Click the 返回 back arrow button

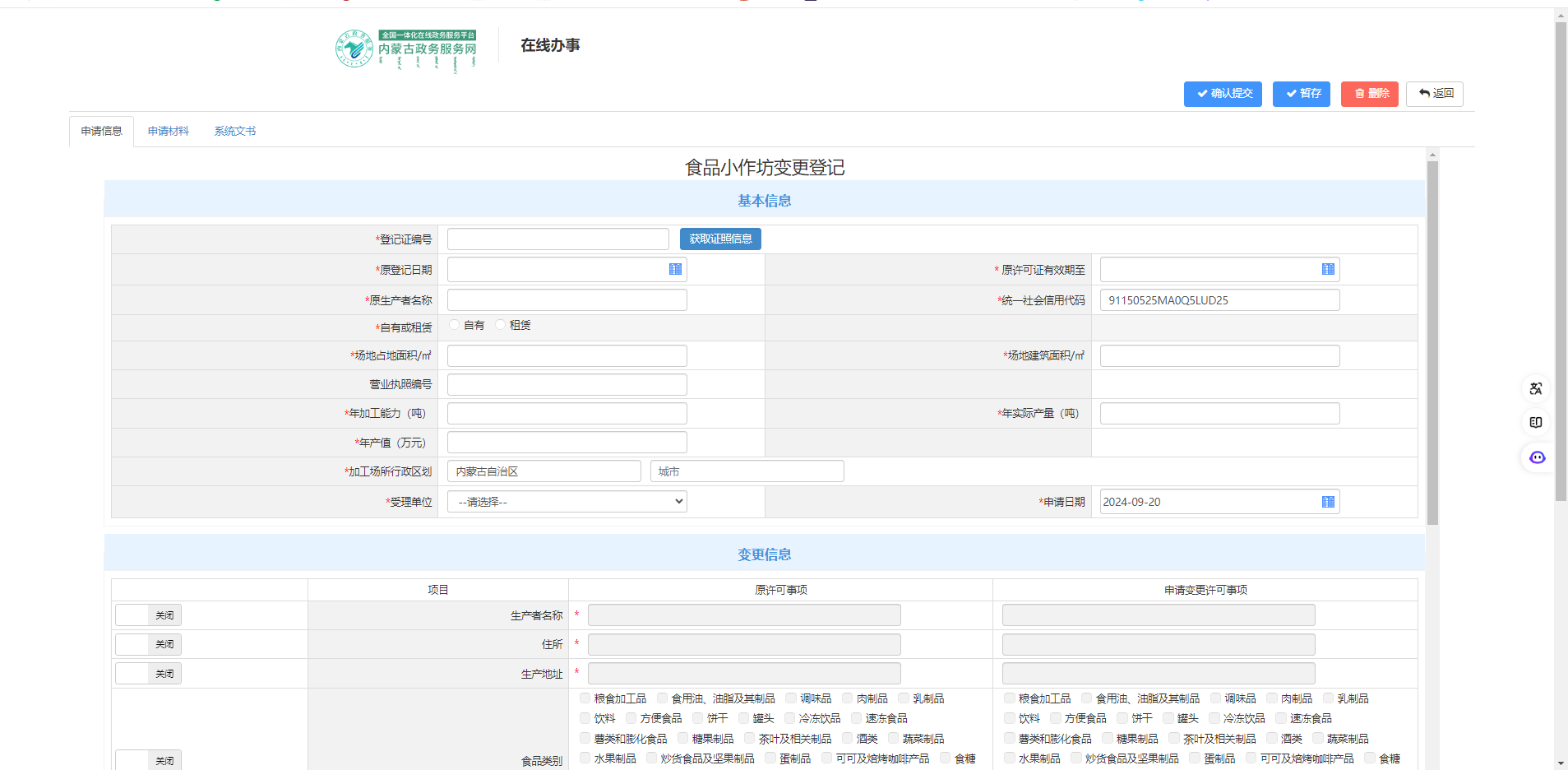(1435, 94)
